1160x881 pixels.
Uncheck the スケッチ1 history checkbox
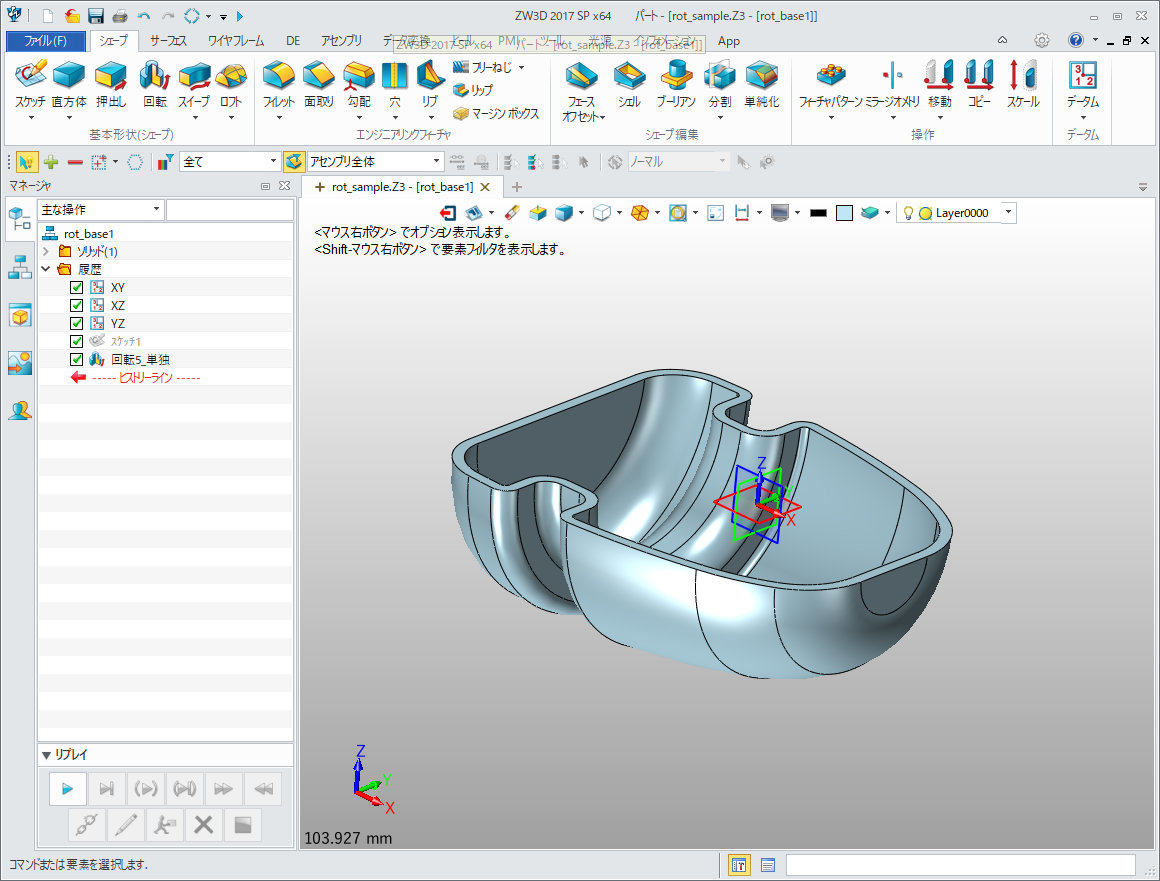(76, 341)
